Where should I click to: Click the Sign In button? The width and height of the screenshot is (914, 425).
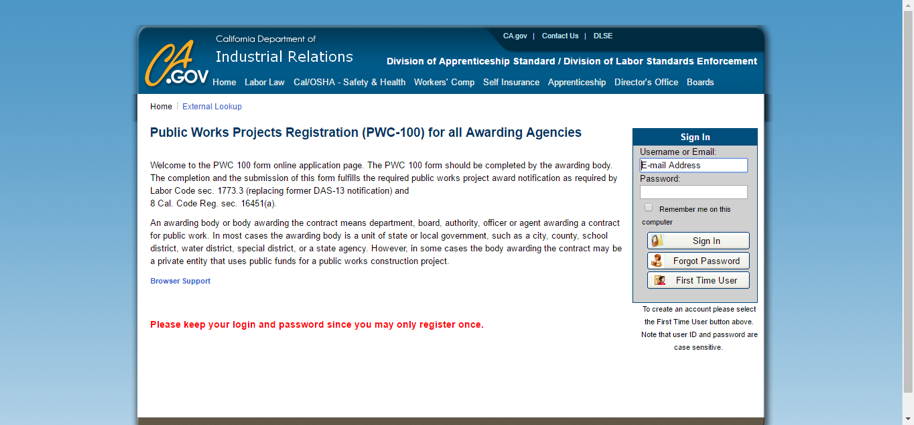click(x=698, y=241)
